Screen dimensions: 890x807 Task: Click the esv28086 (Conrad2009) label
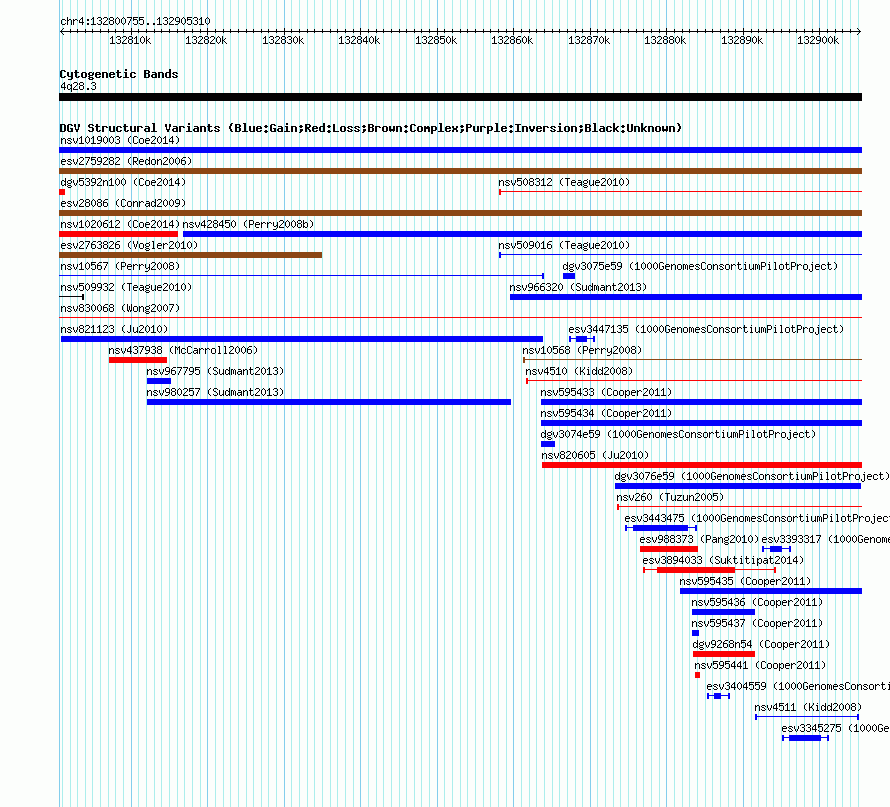(123, 203)
